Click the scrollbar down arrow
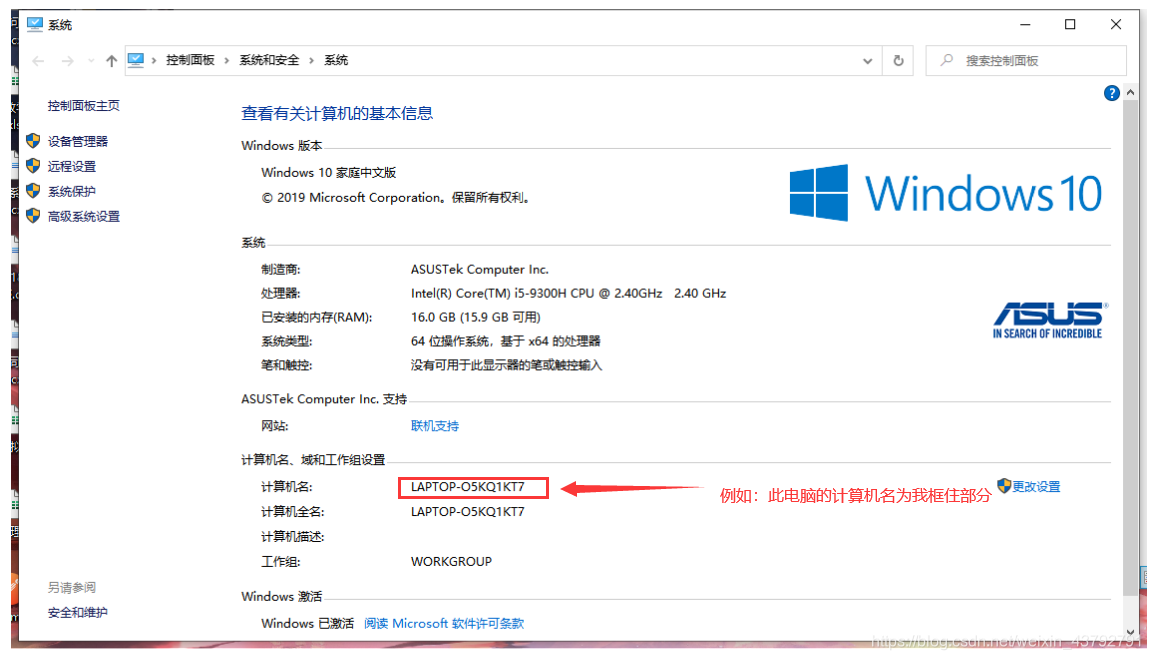This screenshot has width=1151, height=660. click(1130, 632)
